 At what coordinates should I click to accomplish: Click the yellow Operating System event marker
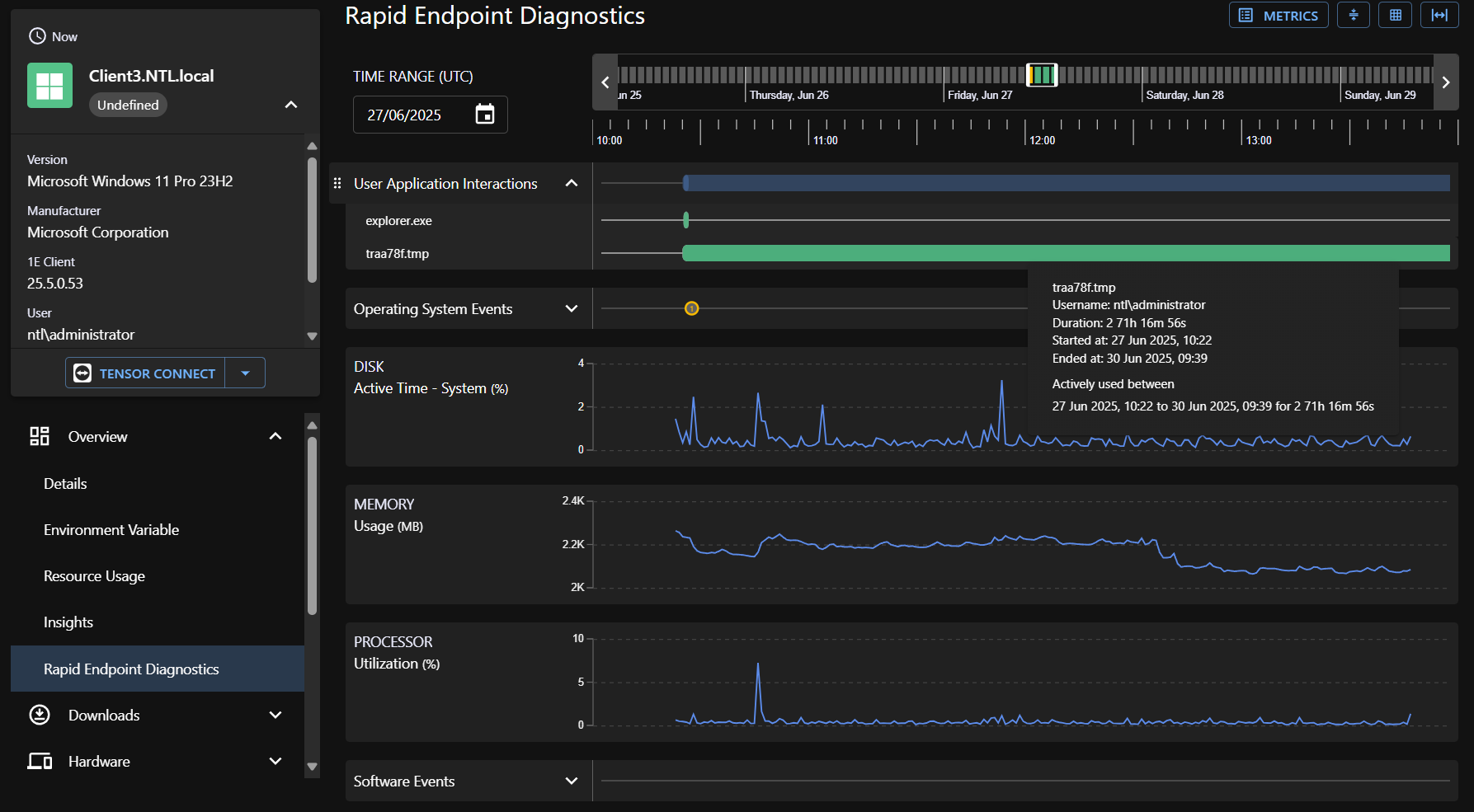[x=691, y=308]
